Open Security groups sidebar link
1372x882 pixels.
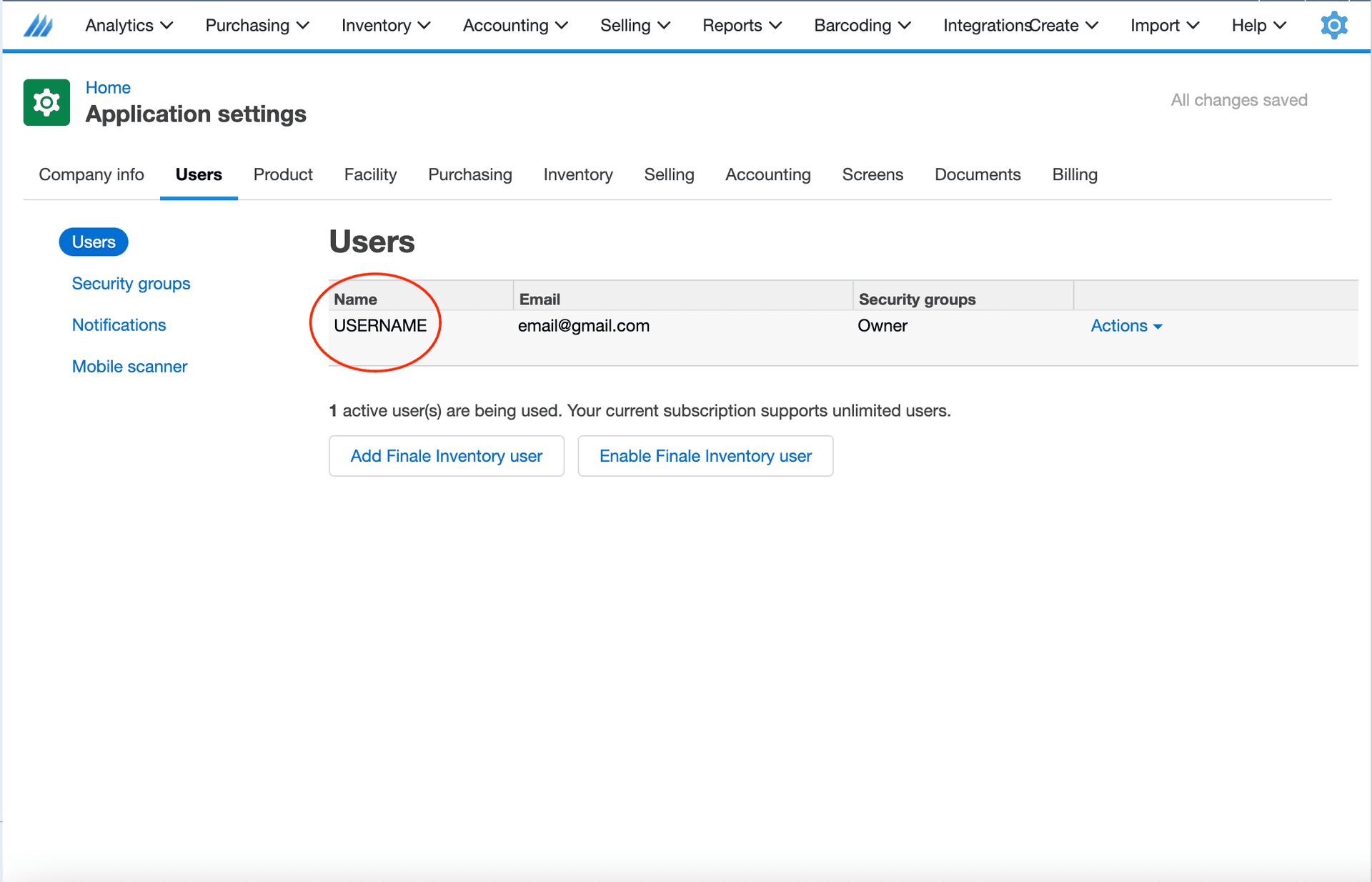tap(131, 284)
